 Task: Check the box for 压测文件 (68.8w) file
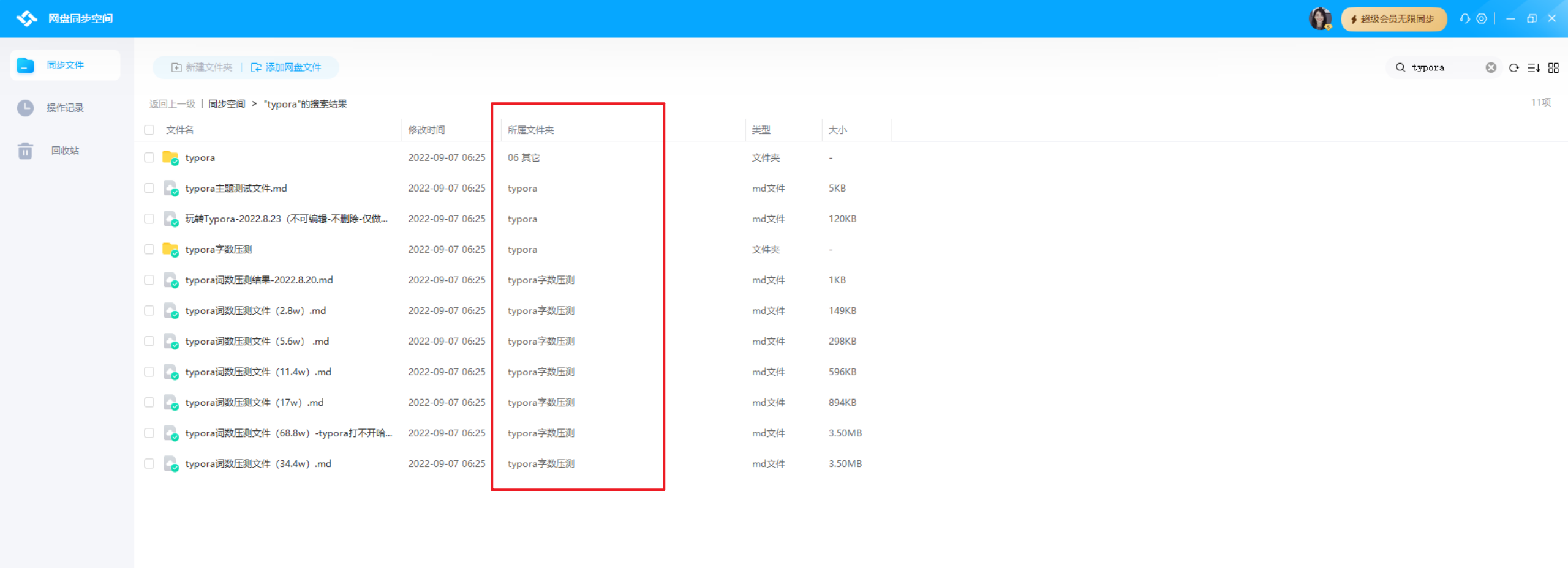click(x=149, y=433)
